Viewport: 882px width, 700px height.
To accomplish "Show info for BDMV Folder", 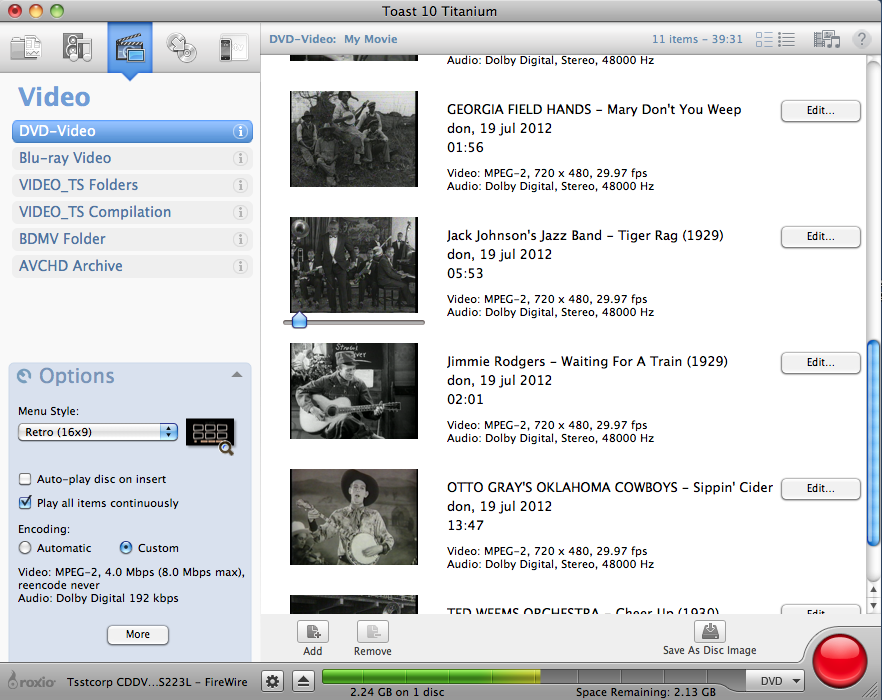I will click(240, 239).
